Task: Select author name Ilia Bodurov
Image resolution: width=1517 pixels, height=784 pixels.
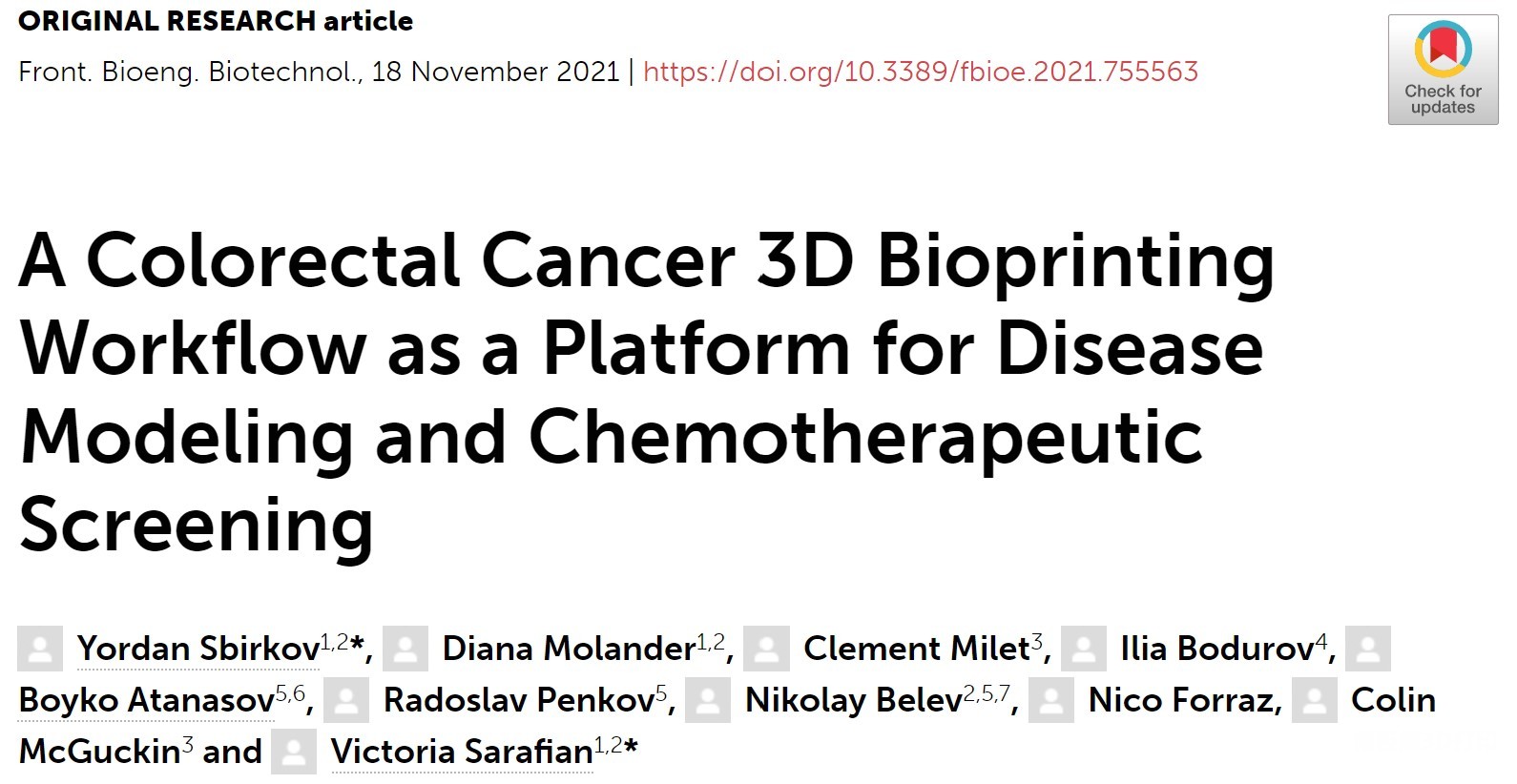Action: coord(1217,649)
